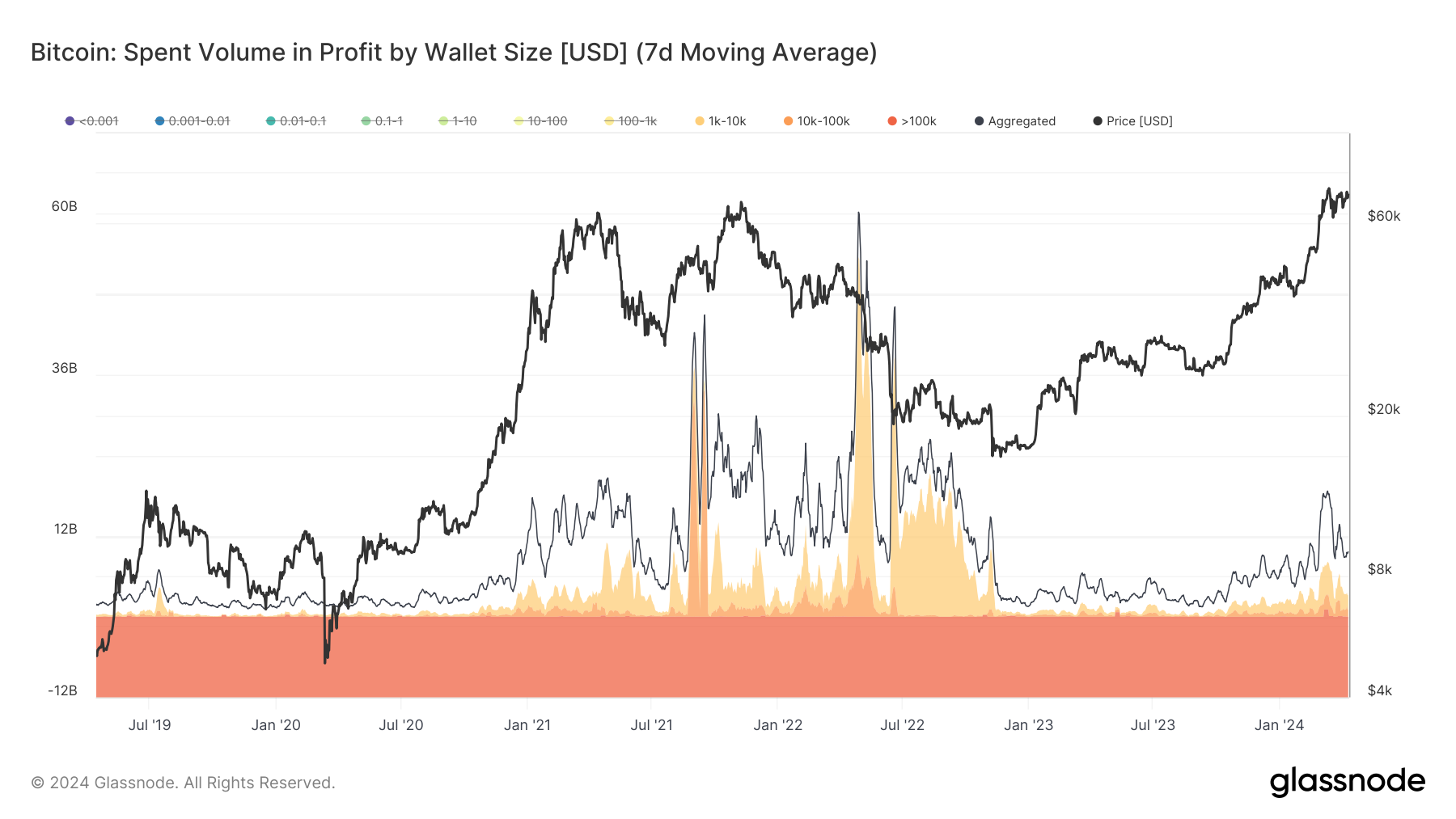
Task: Hide the 1k-10k wallet series
Action: click(x=721, y=121)
